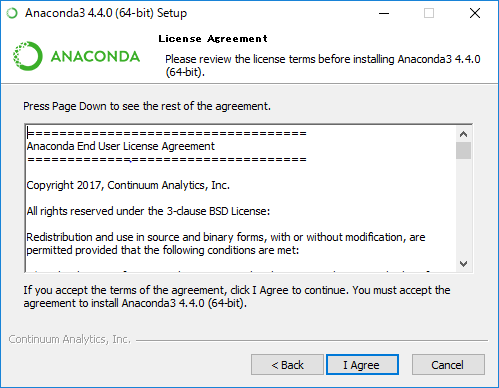Click the greyed-out maximize window button
Viewport: 499px width, 388px height.
(429, 13)
